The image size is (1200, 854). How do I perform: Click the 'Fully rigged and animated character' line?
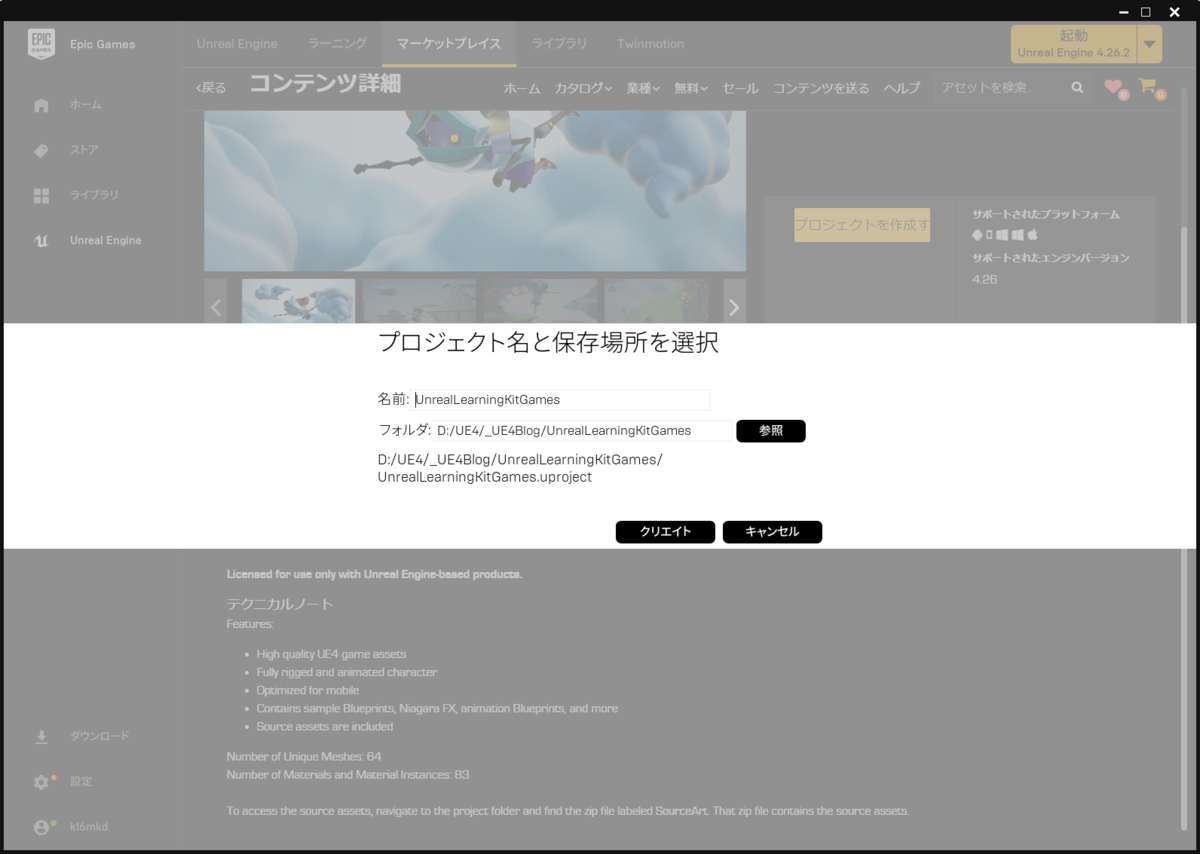(347, 673)
